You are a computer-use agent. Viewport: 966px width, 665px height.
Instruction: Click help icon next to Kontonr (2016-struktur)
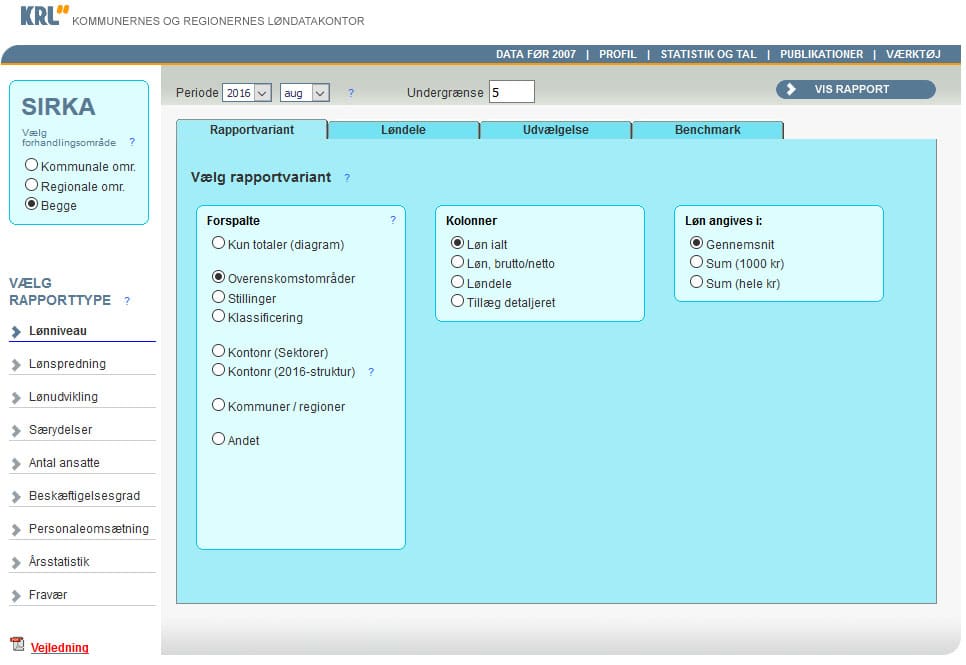point(371,372)
